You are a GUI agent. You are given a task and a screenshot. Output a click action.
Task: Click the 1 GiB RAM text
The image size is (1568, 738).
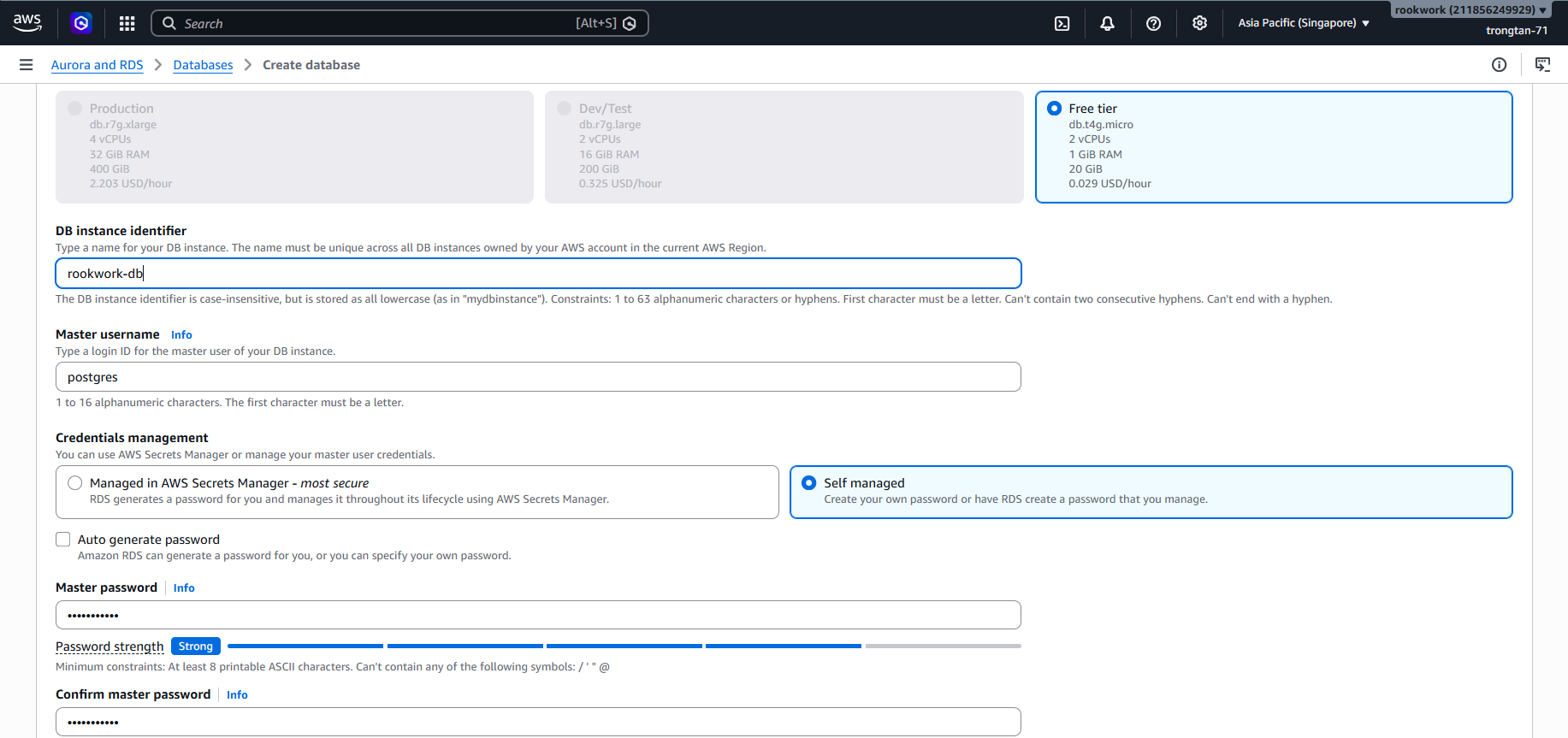(x=1095, y=155)
